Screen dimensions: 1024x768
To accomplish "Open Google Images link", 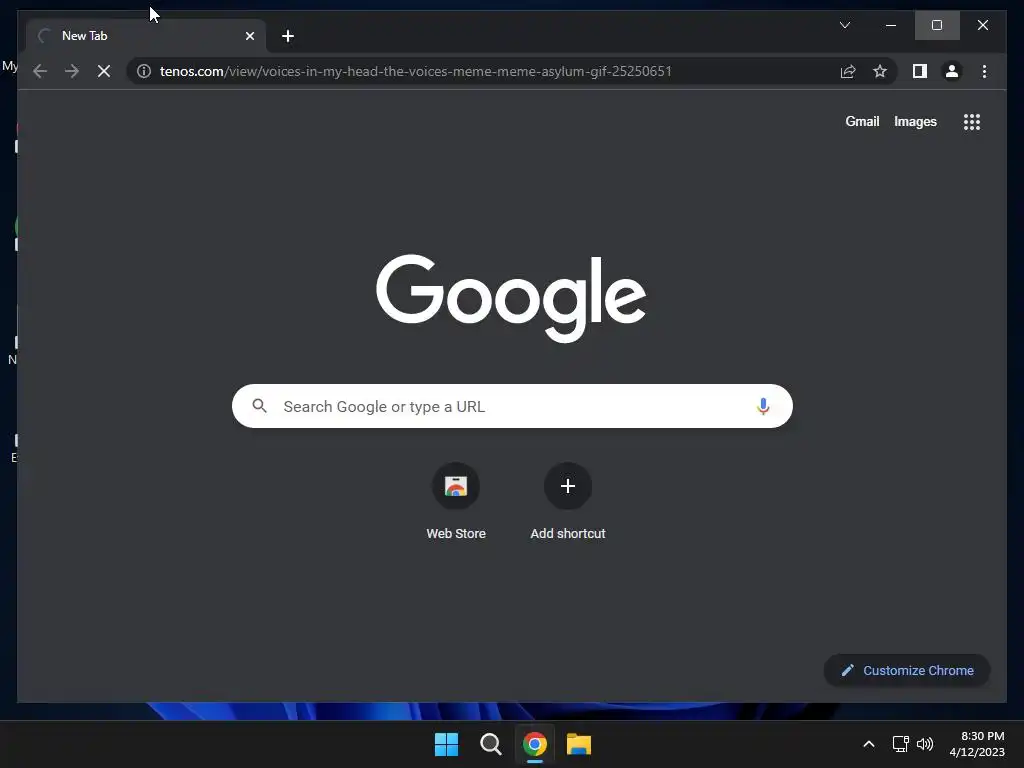I will click(915, 121).
